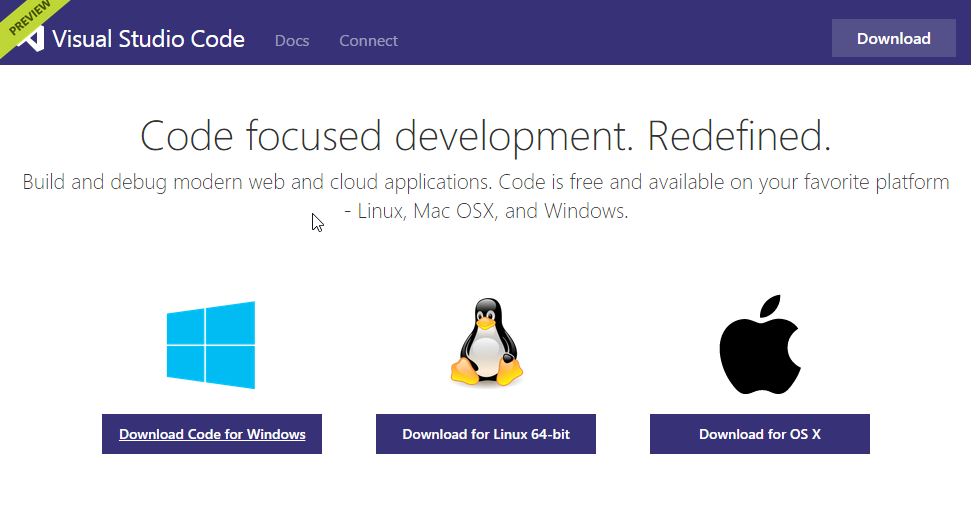The image size is (971, 525).
Task: Download Code for Windows
Action: coord(212,434)
